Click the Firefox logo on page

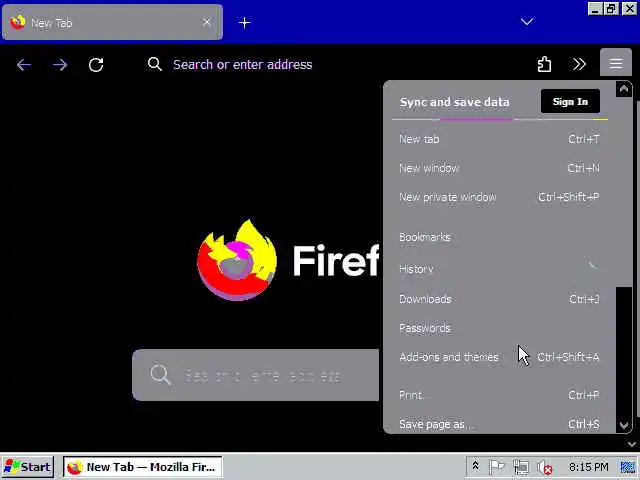tap(237, 260)
